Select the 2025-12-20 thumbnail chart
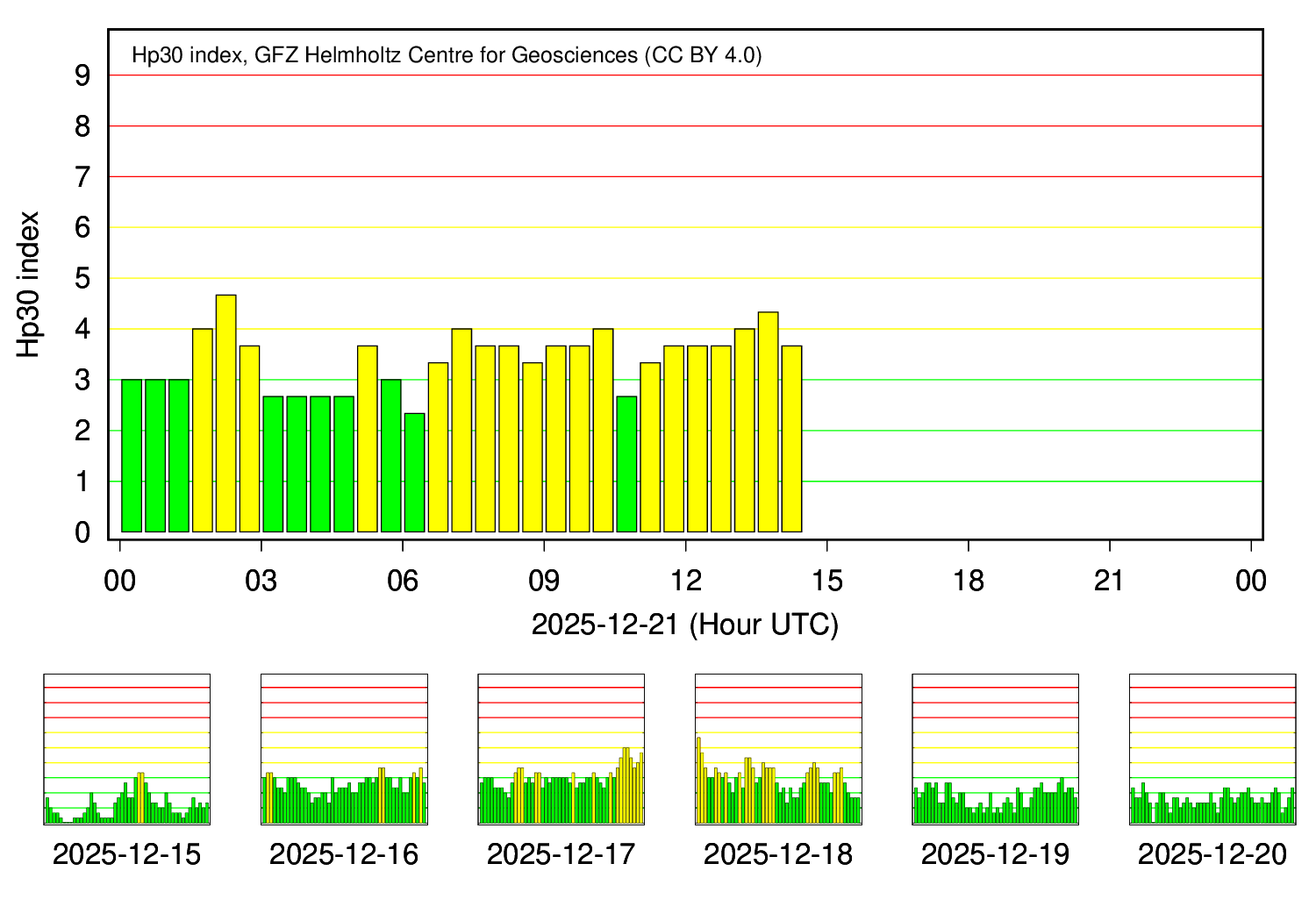Screen dimensions: 1316x921 (1212, 749)
